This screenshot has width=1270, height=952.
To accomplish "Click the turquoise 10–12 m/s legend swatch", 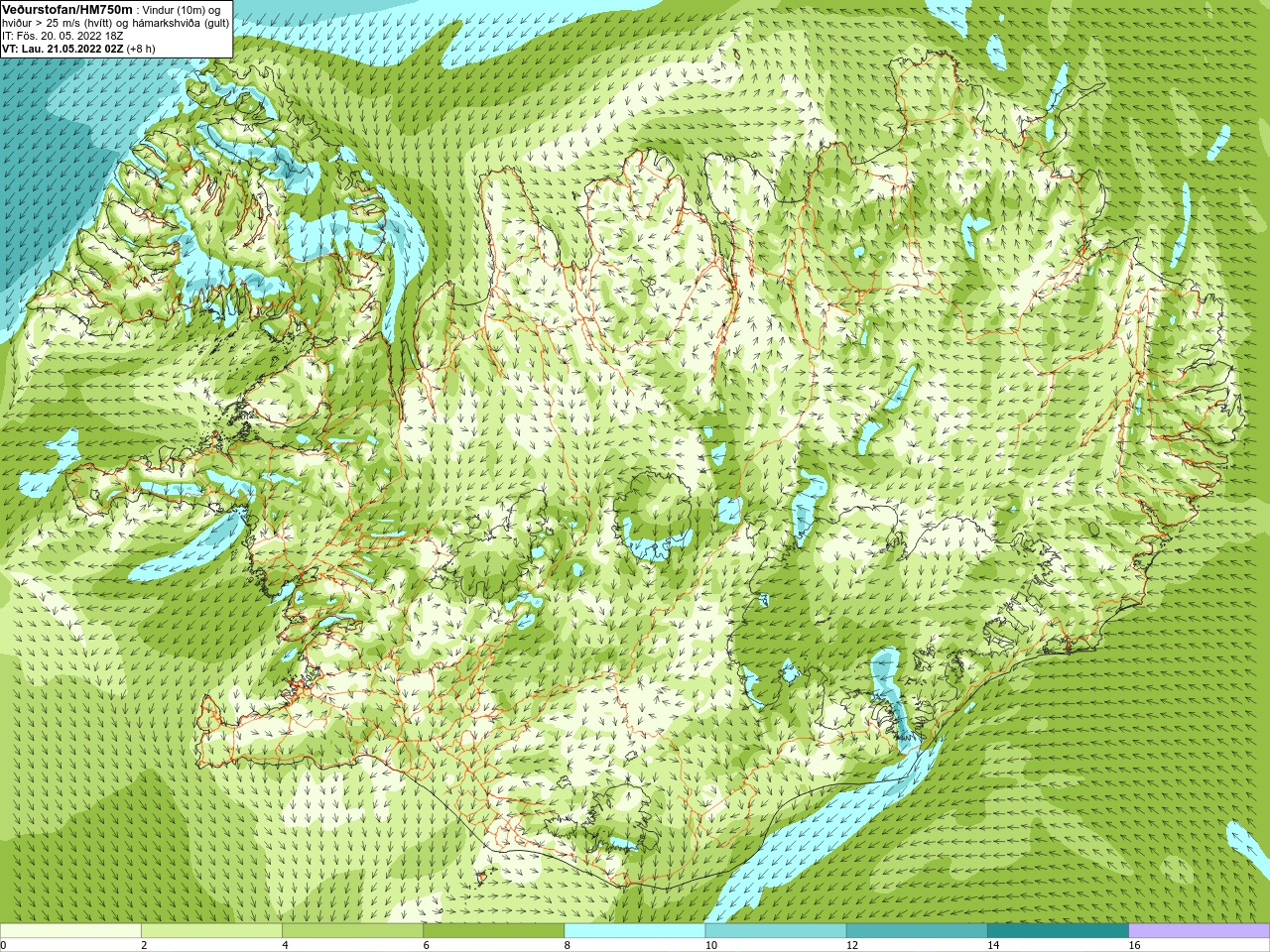I will 776,931.
